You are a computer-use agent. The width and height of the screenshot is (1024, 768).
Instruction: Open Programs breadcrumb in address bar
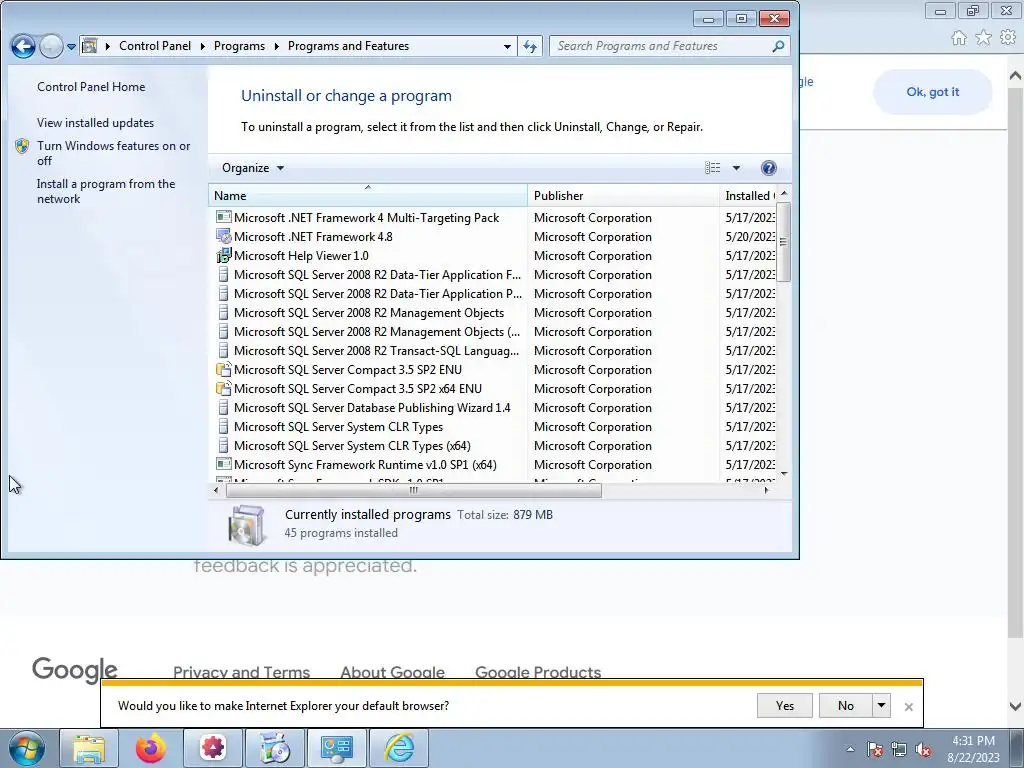pos(239,46)
